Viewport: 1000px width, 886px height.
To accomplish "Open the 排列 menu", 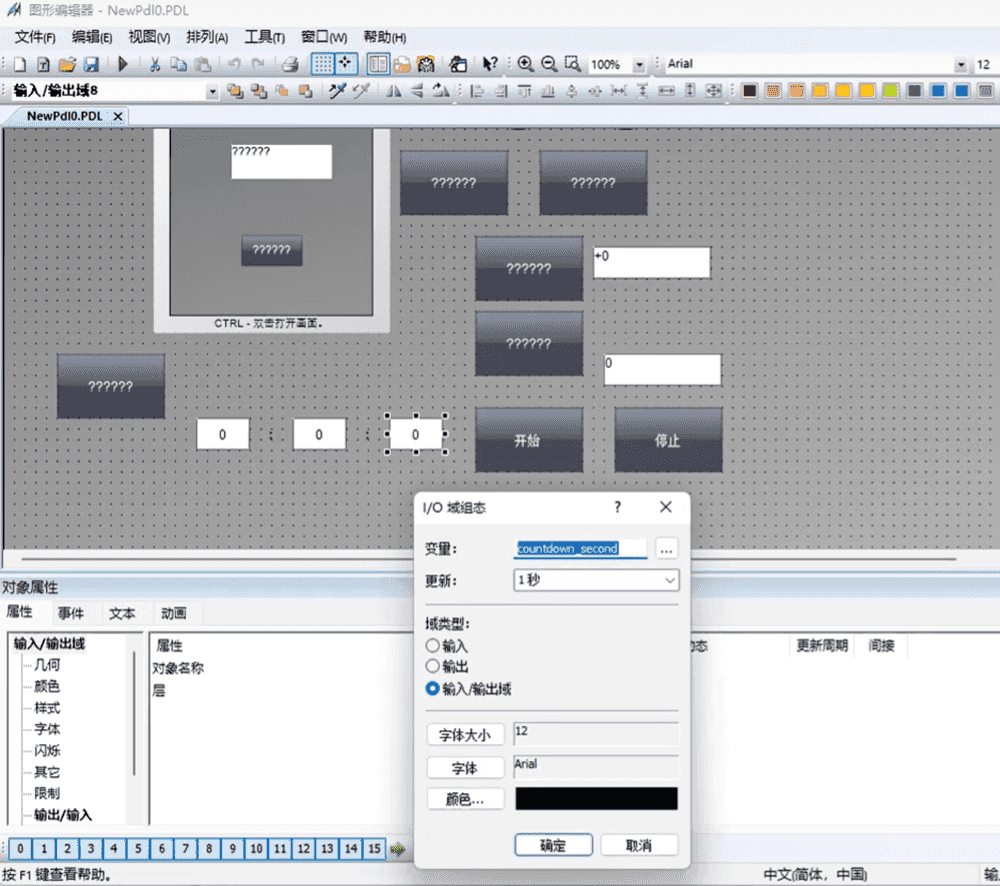I will click(x=207, y=37).
